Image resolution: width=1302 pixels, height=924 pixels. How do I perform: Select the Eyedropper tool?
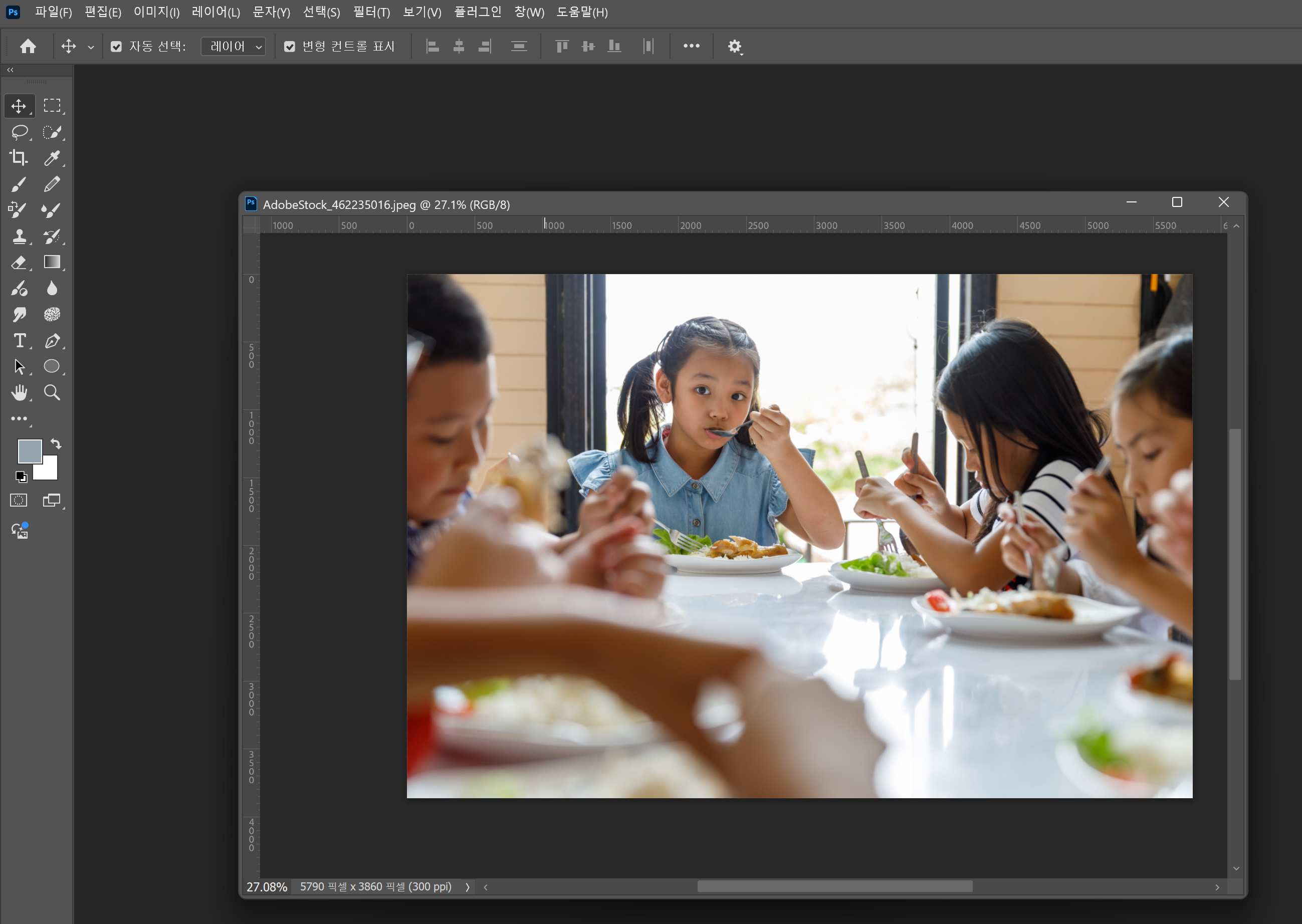tap(52, 158)
